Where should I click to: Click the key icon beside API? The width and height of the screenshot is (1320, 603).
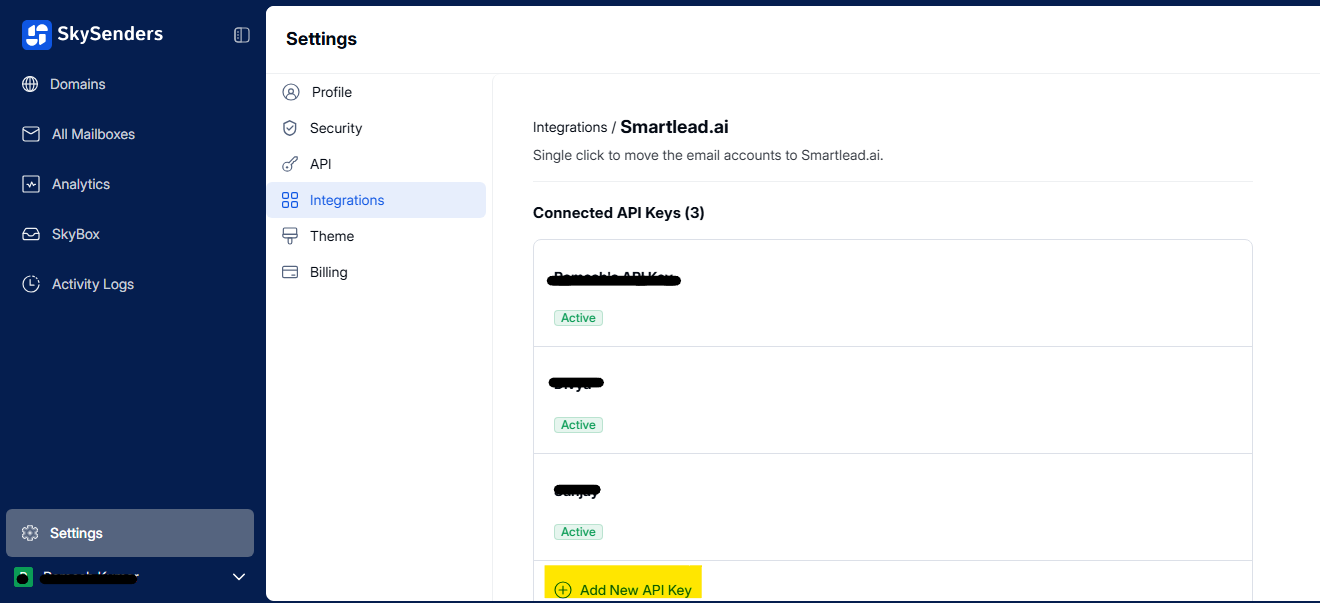pos(290,164)
